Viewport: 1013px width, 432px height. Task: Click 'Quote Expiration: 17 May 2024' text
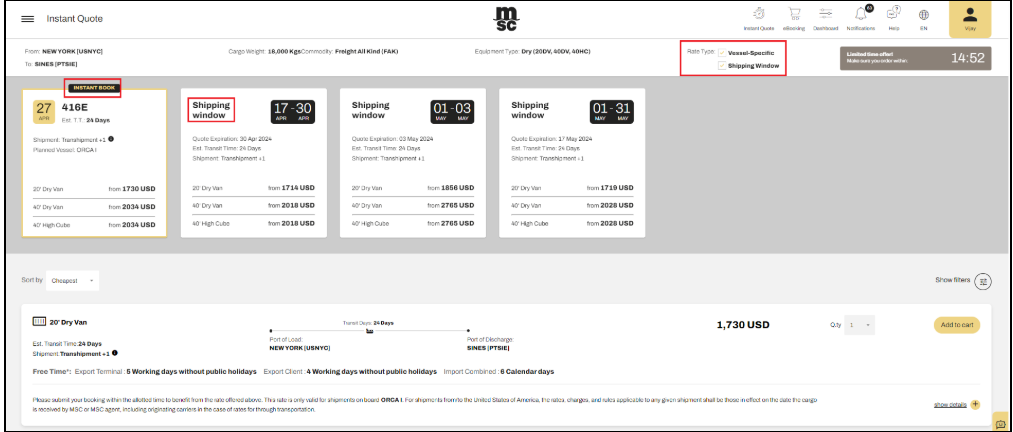(x=552, y=139)
